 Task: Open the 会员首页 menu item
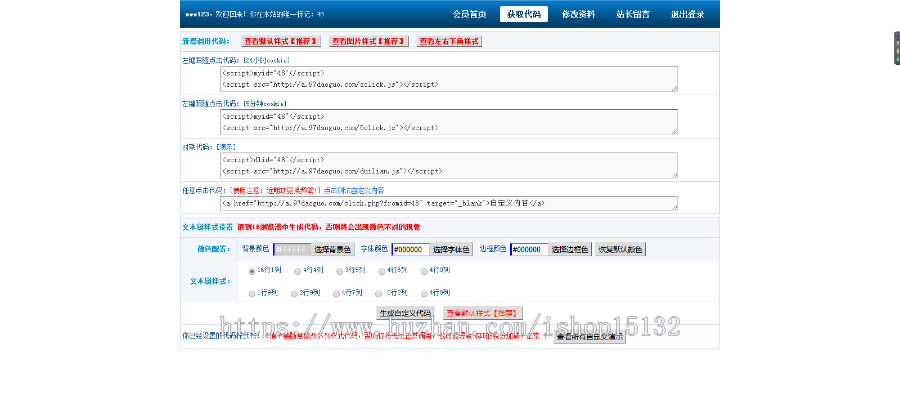pos(469,14)
